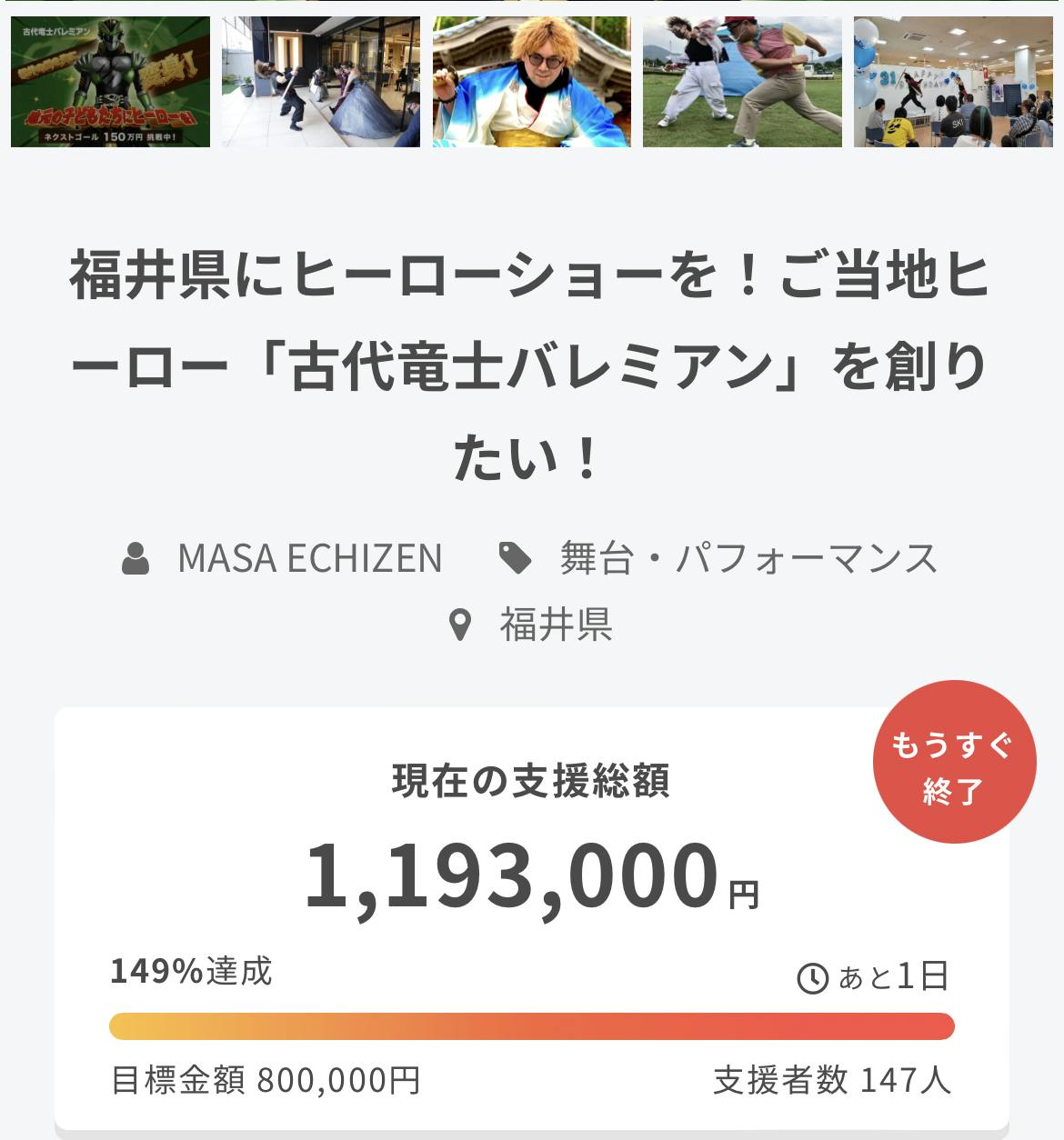This screenshot has width=1064, height=1140.
Task: Click the 現在の支援総額 heading
Action: click(531, 781)
